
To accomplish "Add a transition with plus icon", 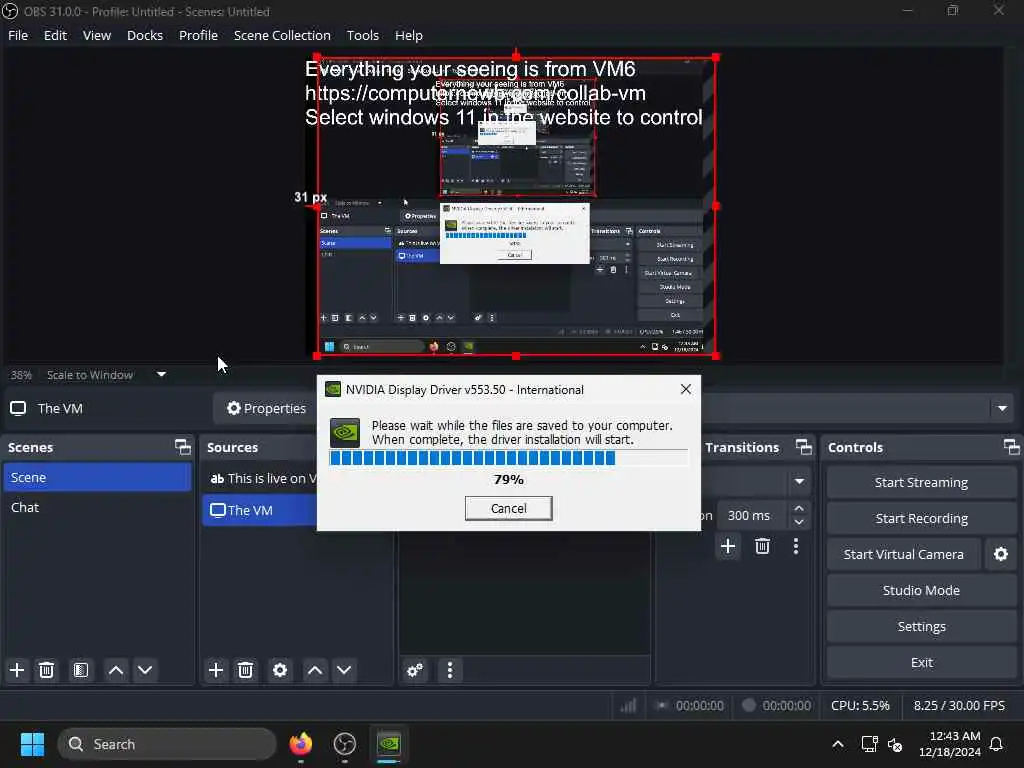I will 728,546.
